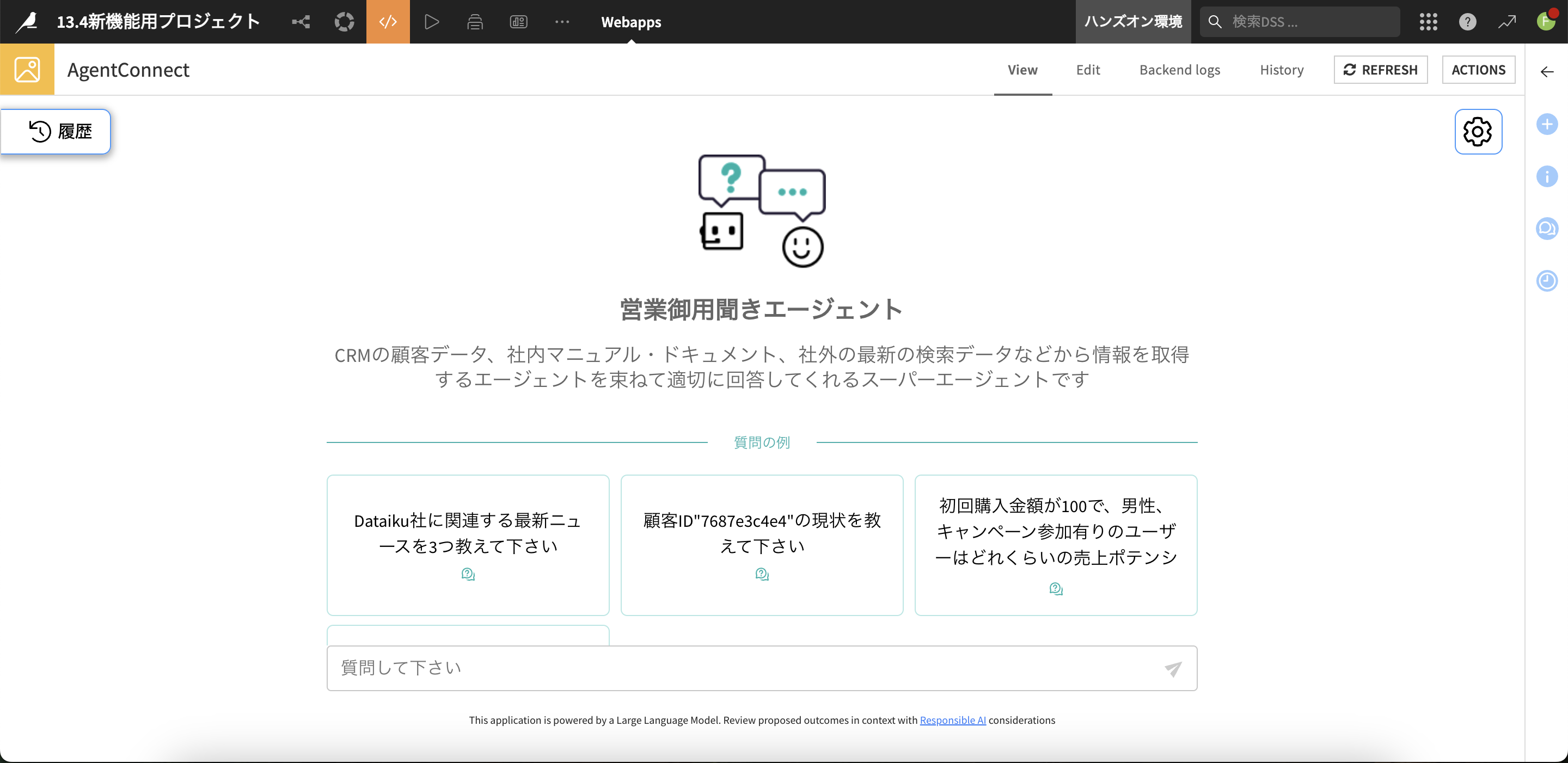Viewport: 1568px width, 763px height.
Task: Open the circular Visual Analyses icon
Action: [344, 22]
